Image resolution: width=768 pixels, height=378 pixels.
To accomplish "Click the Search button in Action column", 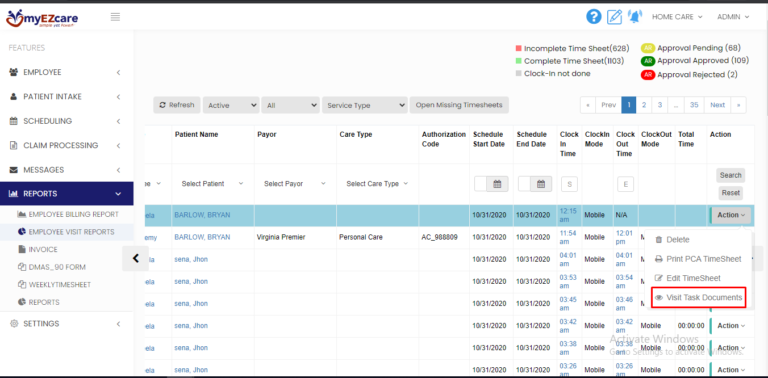I will click(x=730, y=175).
